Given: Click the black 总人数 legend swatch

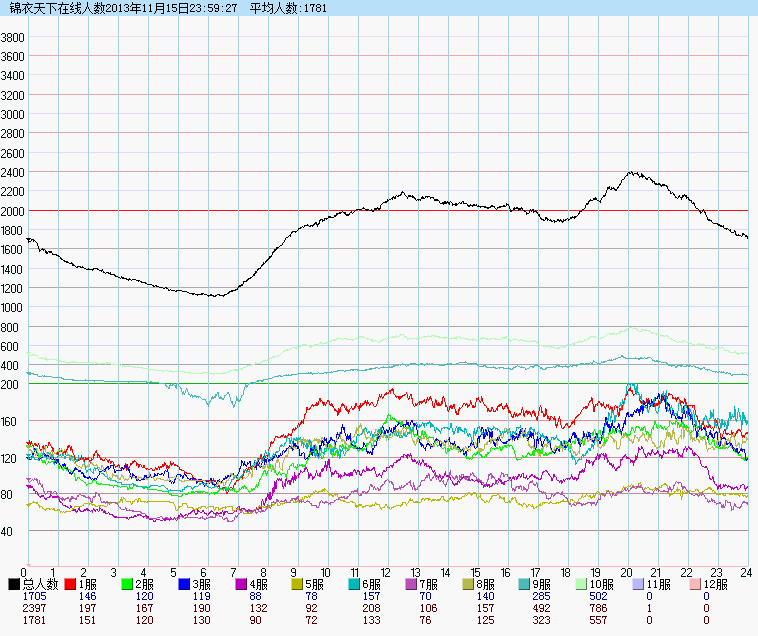Looking at the screenshot, I should (x=14, y=583).
